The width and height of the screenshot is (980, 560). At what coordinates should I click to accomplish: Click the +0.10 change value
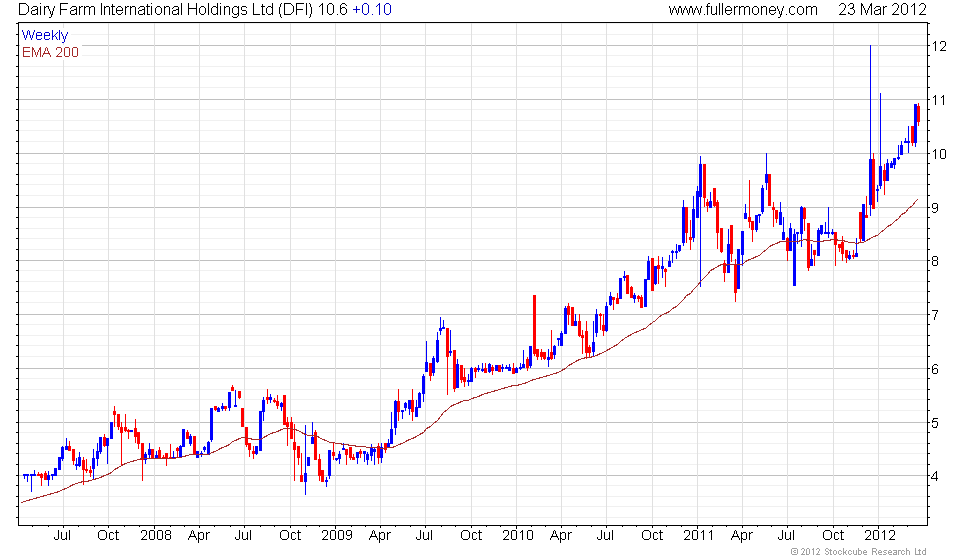[x=372, y=9]
